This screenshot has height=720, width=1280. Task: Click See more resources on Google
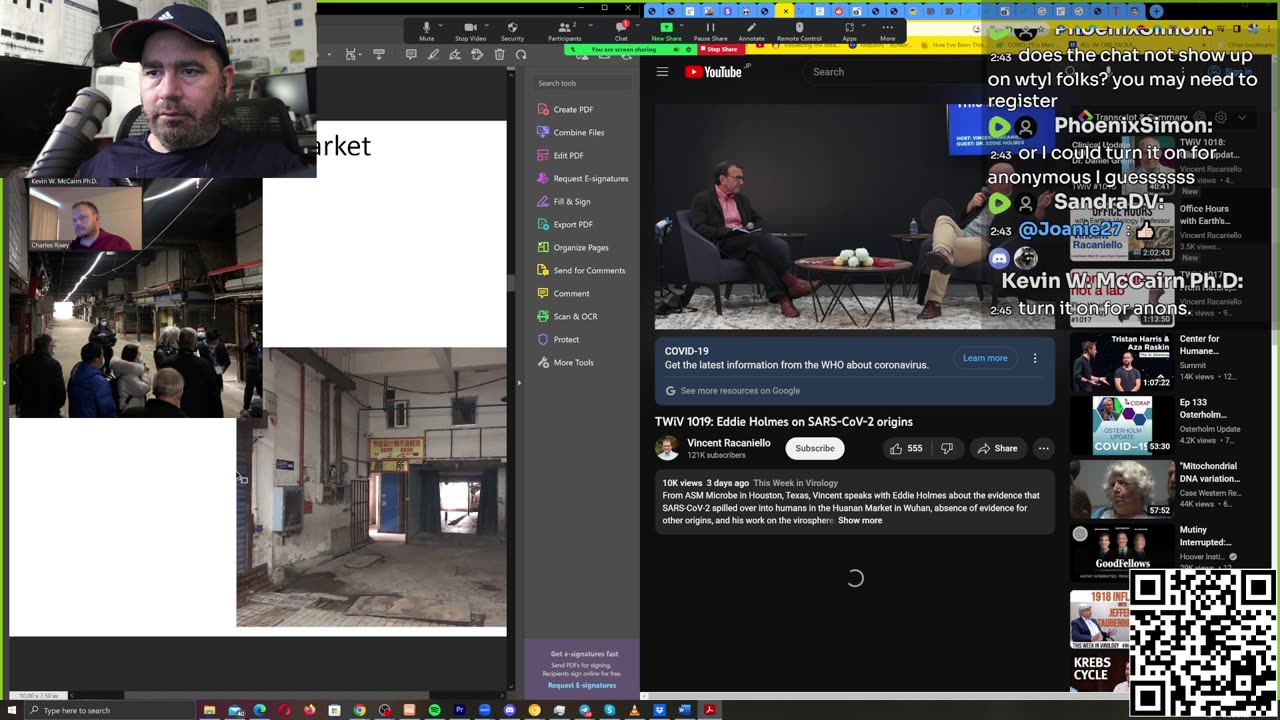740,391
